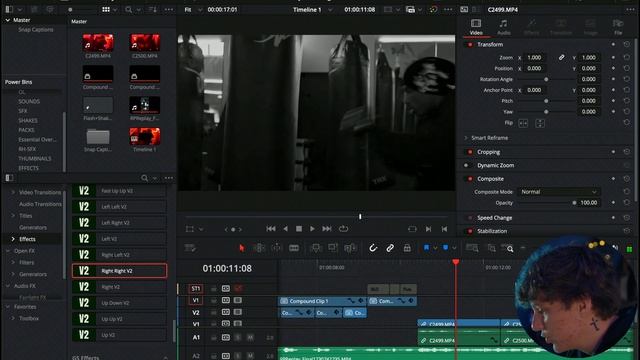Select the C2499.MP4 media pool thumbnail
The height and width of the screenshot is (360, 640).
tap(98, 43)
